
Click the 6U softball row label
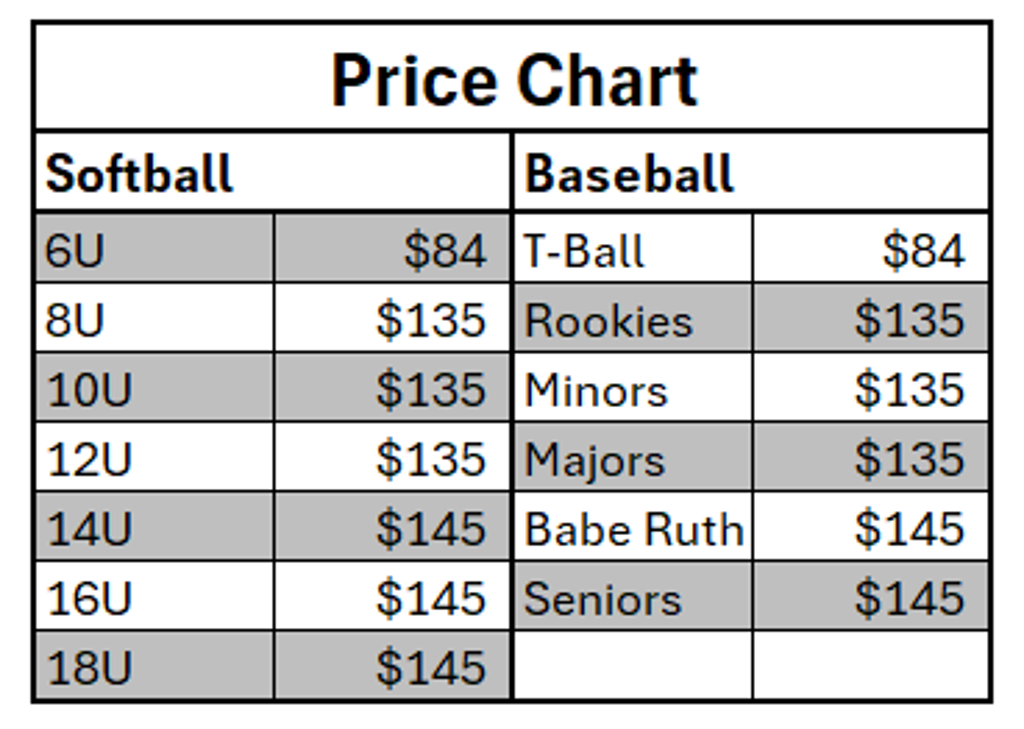155,249
